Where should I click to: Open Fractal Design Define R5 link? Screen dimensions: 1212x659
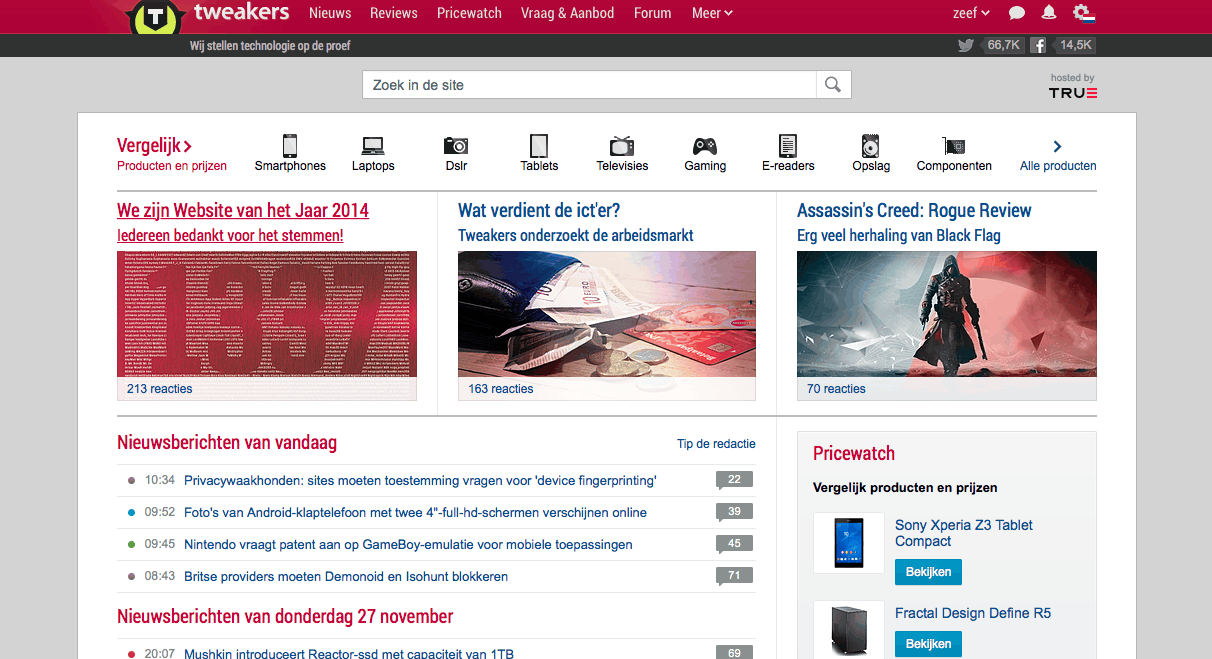pos(973,613)
